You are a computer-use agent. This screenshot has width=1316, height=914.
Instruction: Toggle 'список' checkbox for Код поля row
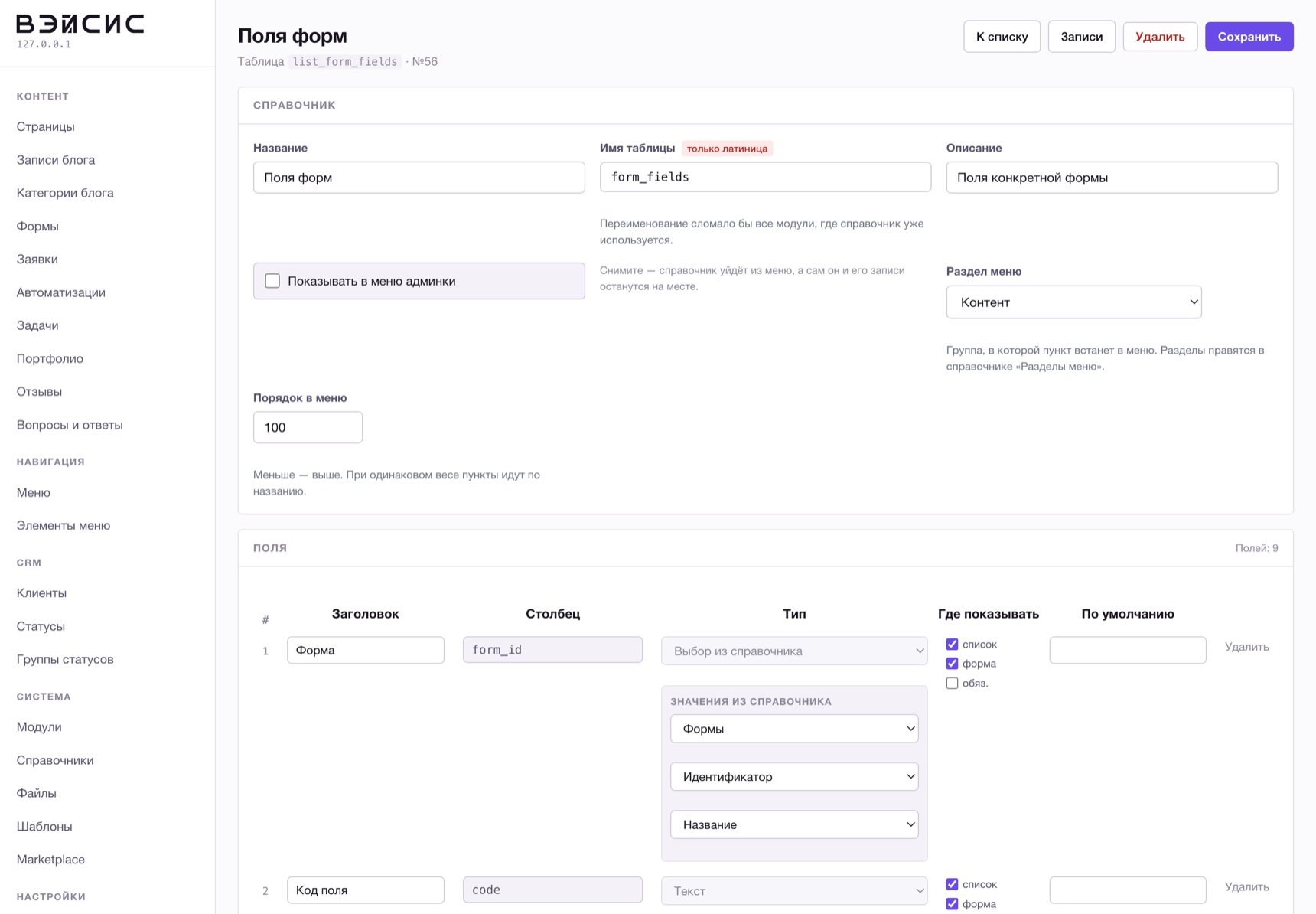click(952, 884)
